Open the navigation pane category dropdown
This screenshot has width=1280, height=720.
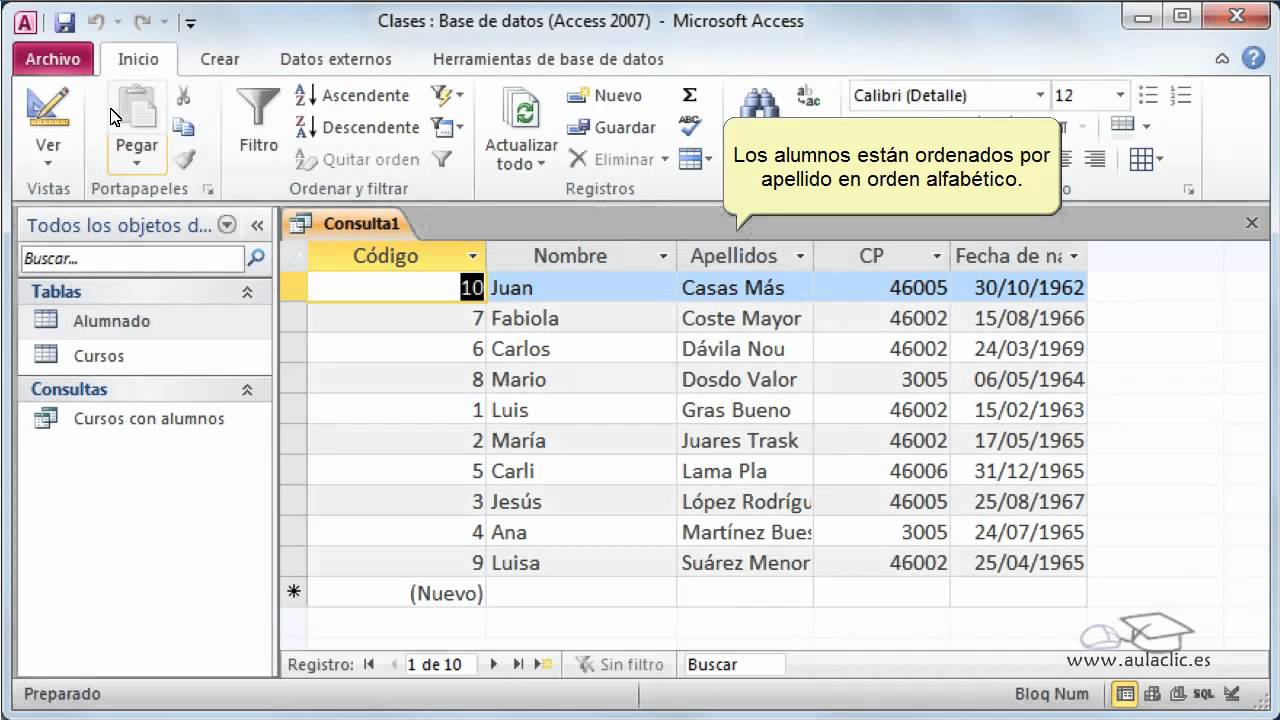pyautogui.click(x=227, y=225)
